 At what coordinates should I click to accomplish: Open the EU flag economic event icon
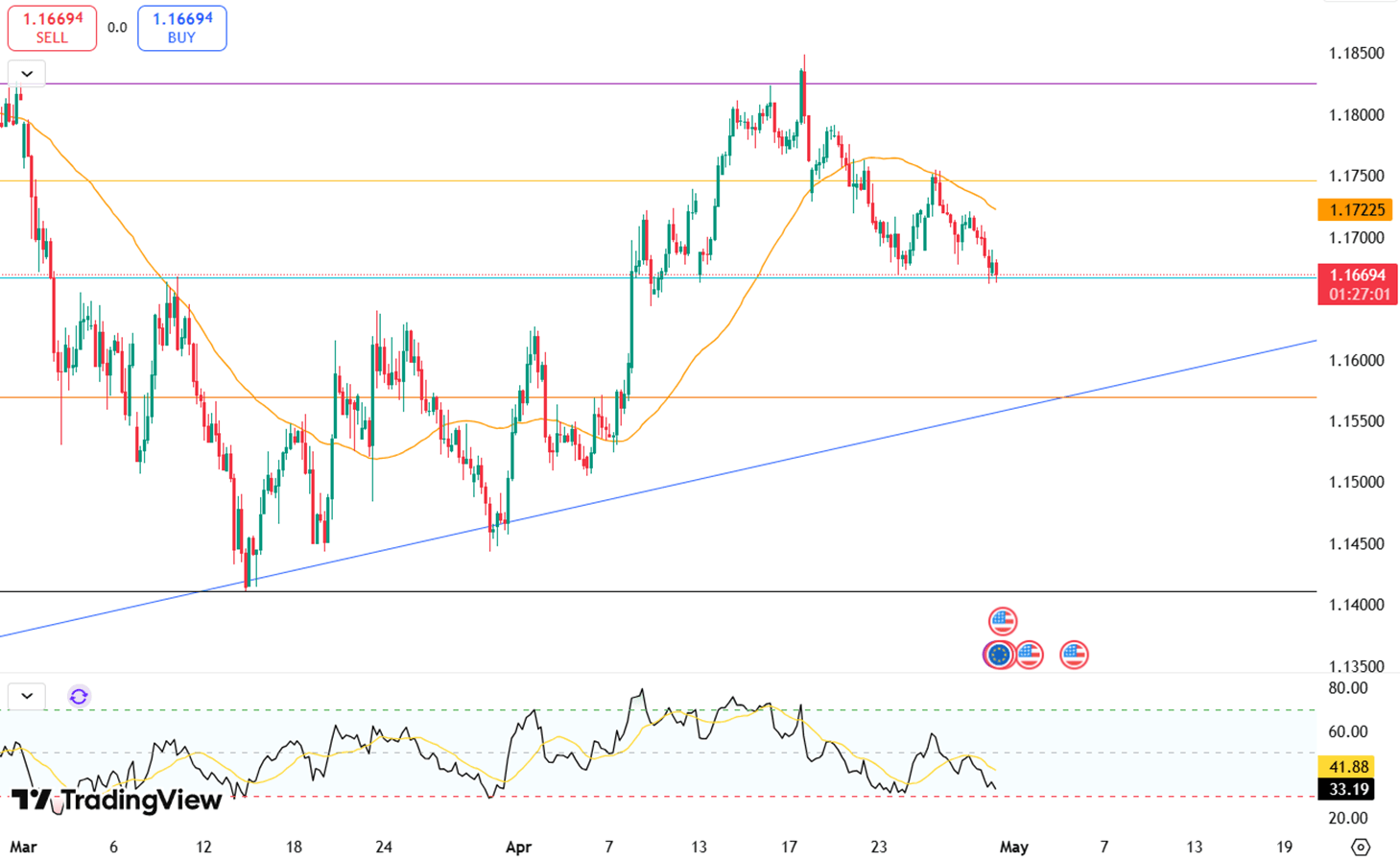998,655
